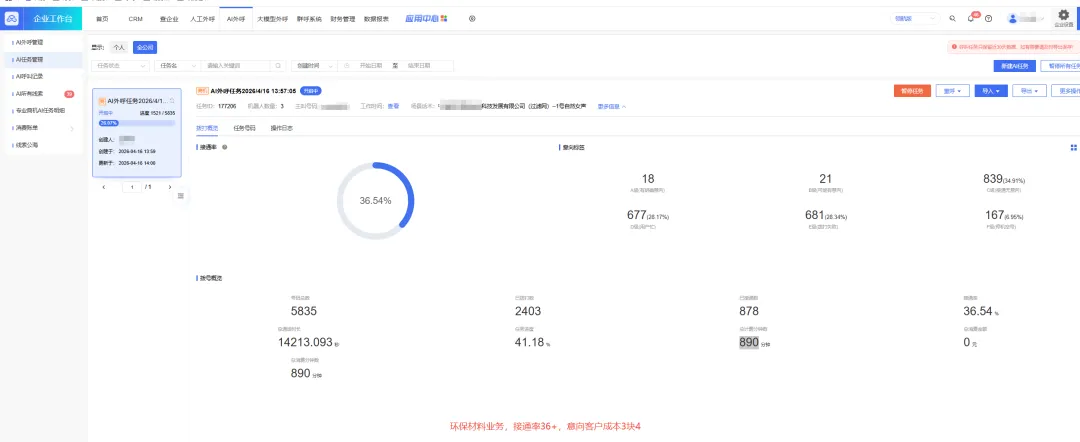
Task: Click the info icon next to 接通率
Action: pos(225,147)
